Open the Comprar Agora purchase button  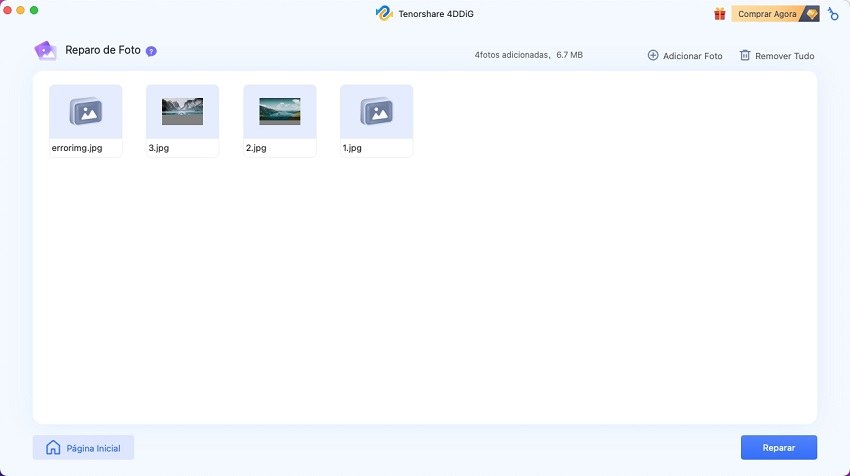(775, 14)
